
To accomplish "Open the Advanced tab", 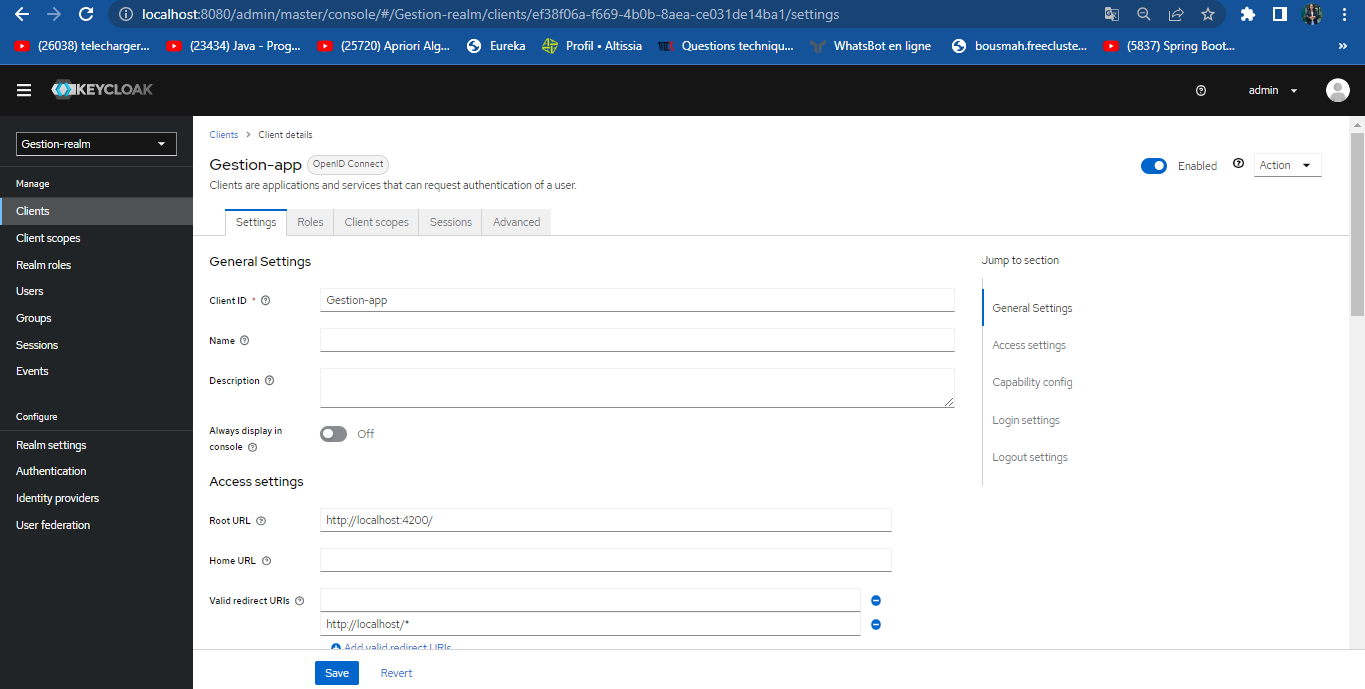I will coord(516,222).
